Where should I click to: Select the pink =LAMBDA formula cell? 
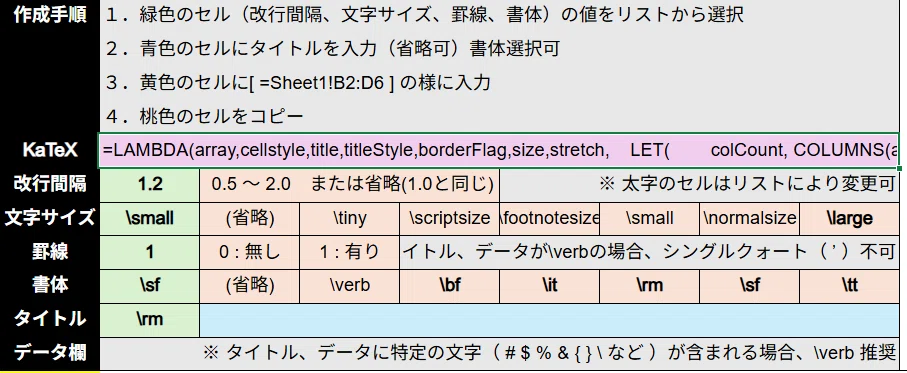tap(500, 151)
